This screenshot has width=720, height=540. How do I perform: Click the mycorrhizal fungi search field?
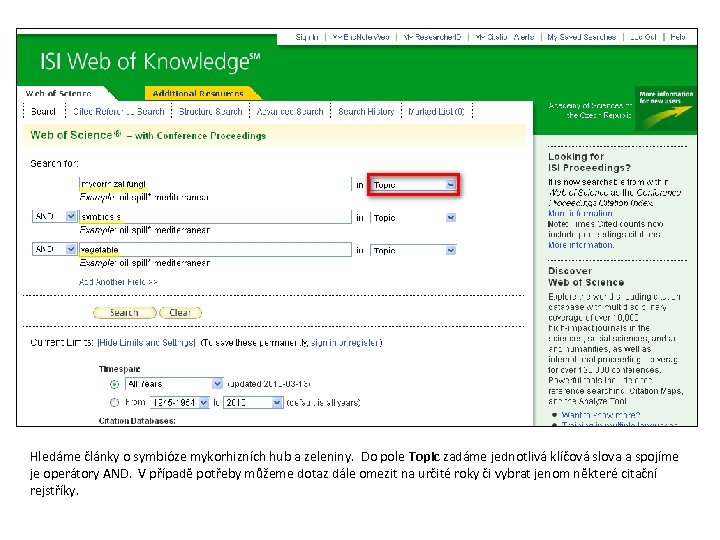coord(215,184)
